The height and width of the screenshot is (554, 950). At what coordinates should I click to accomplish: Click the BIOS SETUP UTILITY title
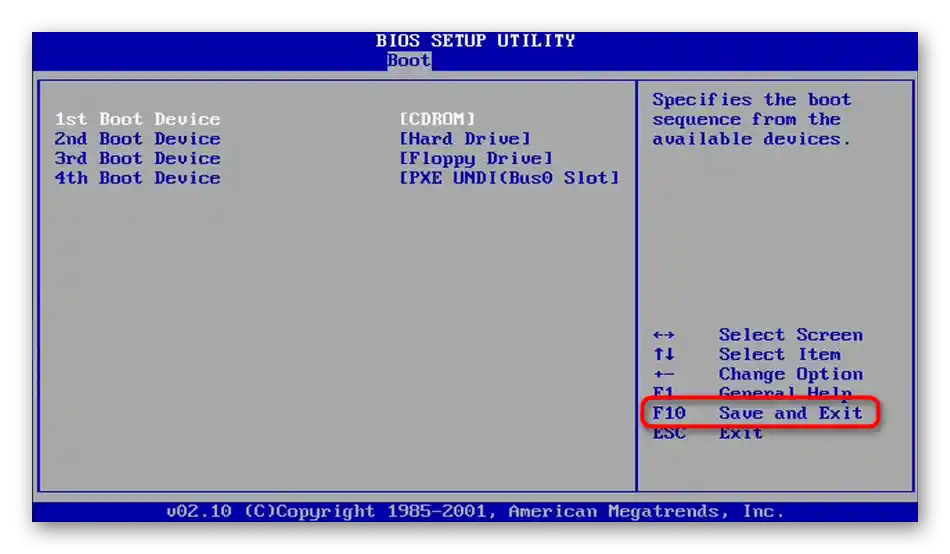pos(475,41)
